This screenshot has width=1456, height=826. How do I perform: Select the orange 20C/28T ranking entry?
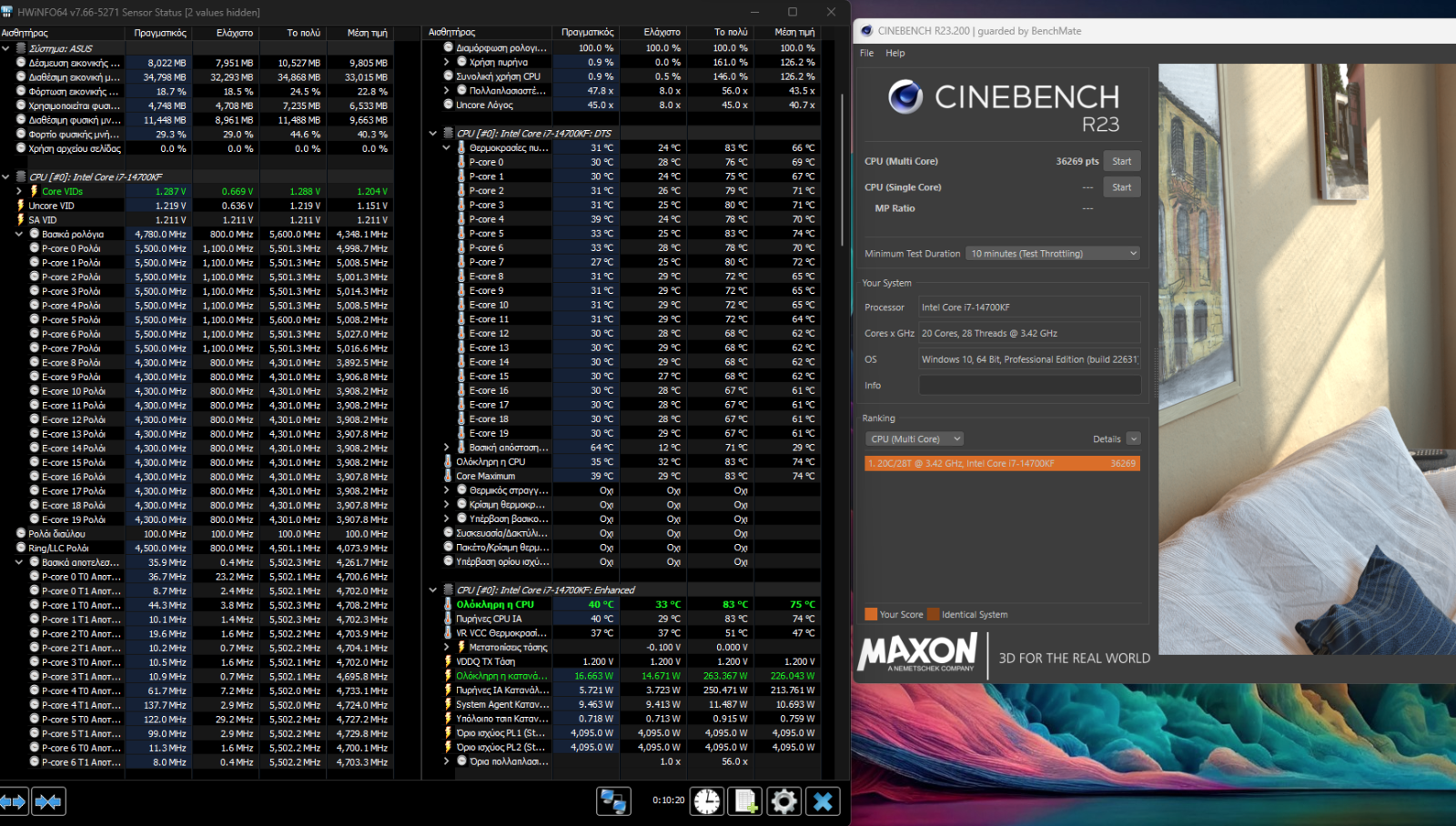tap(1002, 463)
